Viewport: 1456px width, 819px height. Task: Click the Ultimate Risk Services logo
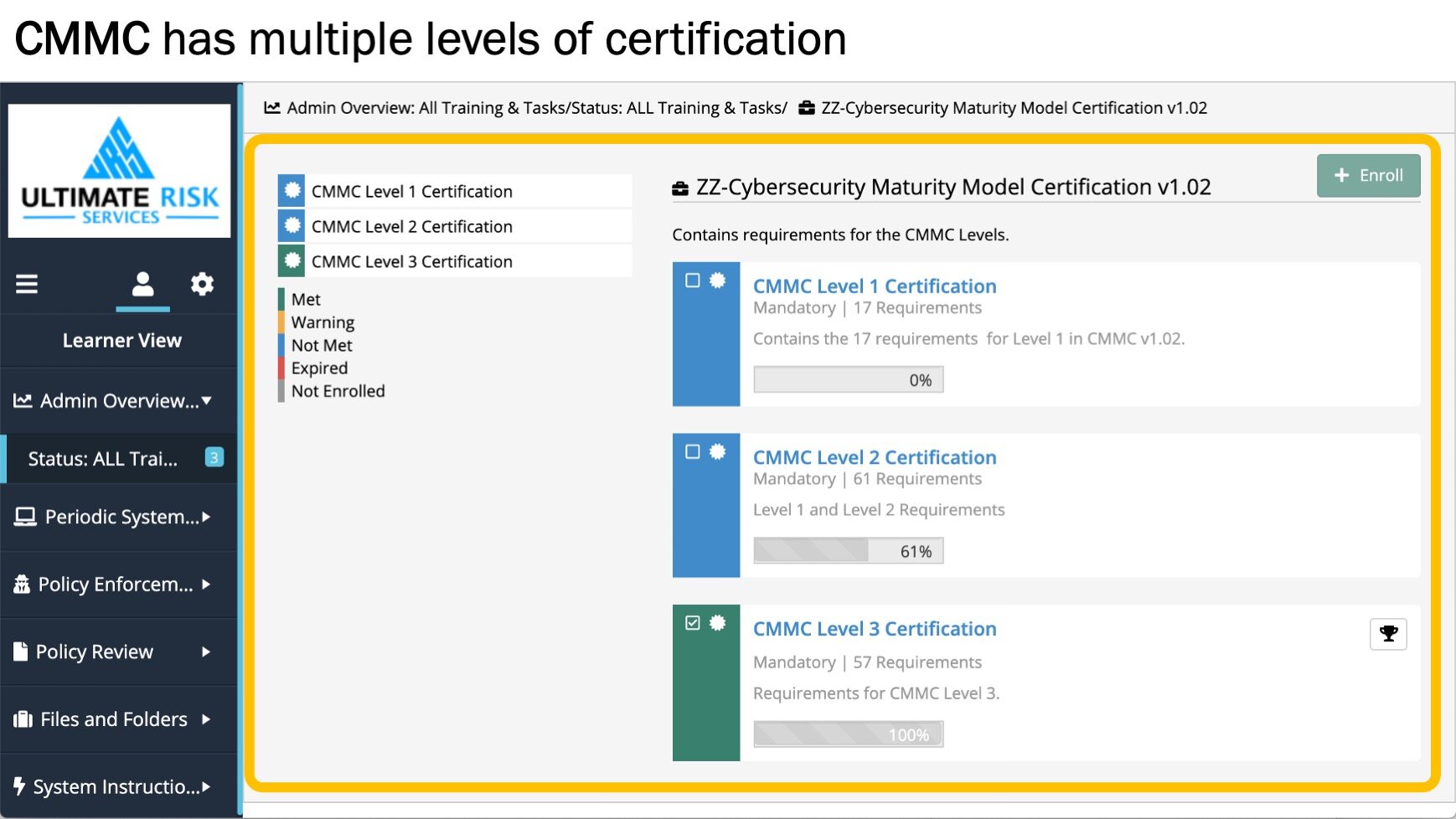pos(120,171)
